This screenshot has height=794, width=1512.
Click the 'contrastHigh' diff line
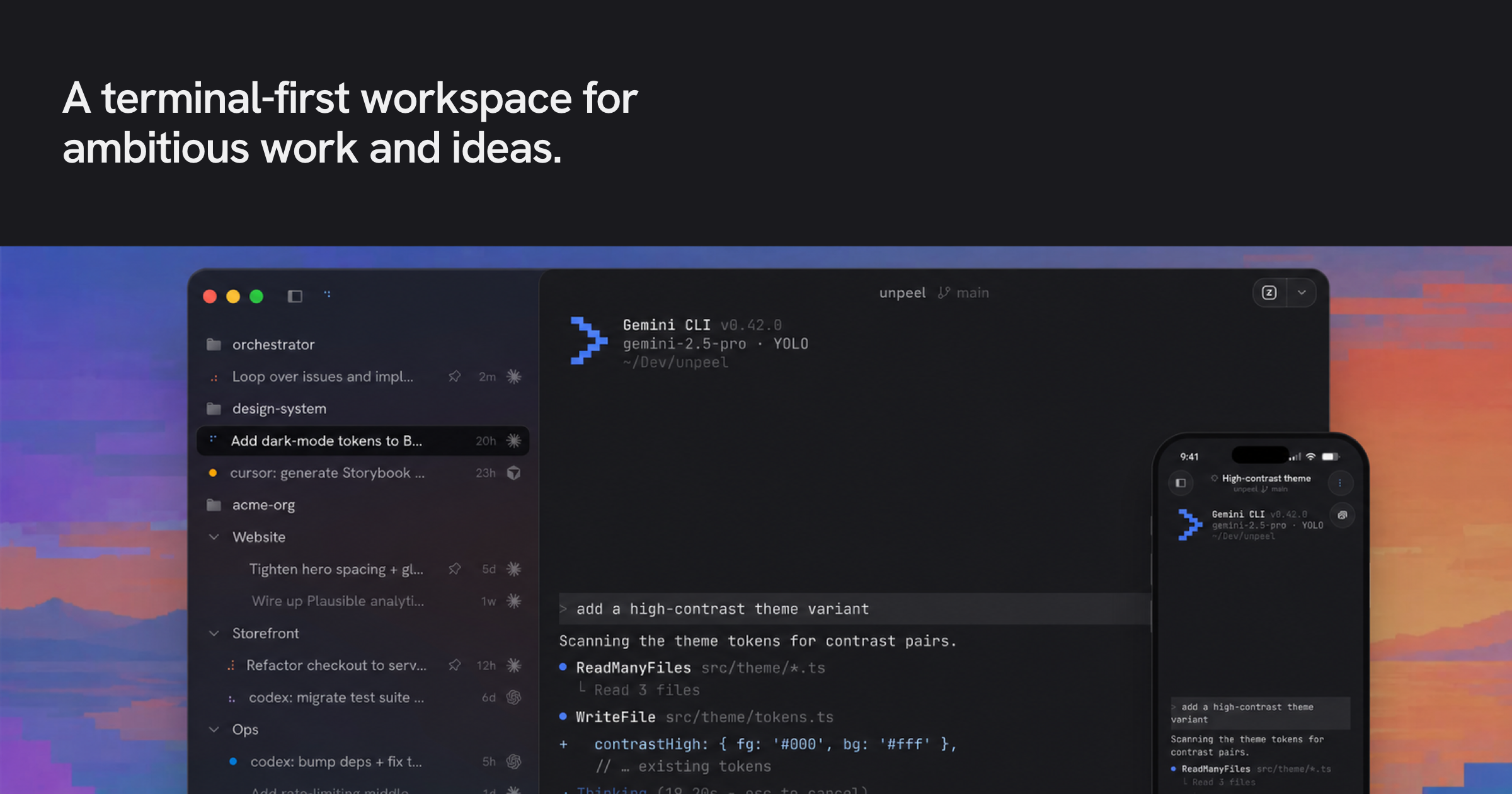pyautogui.click(x=759, y=744)
